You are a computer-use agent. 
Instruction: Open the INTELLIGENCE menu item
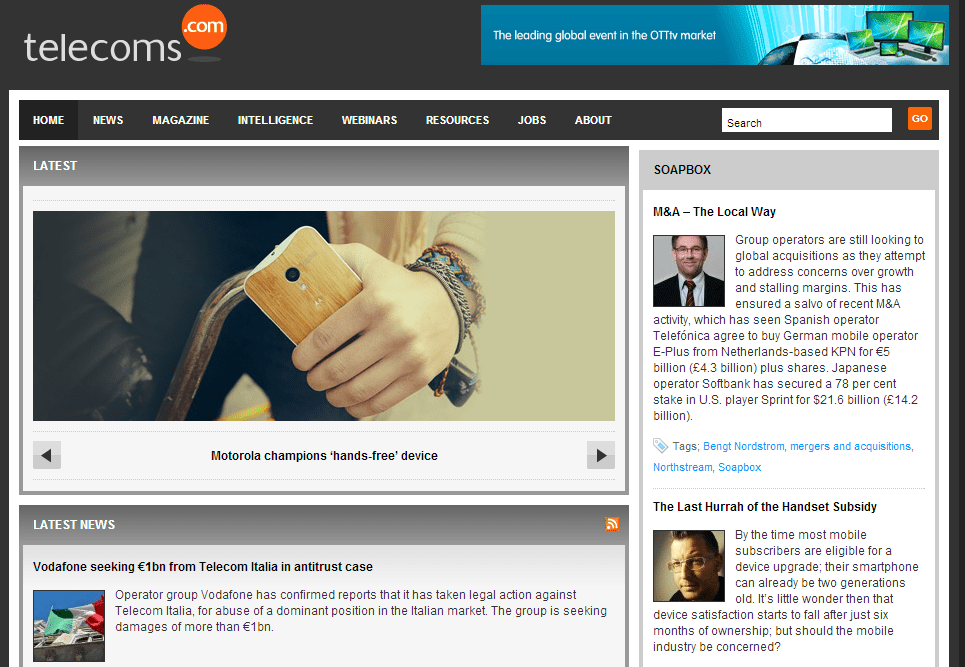tap(275, 120)
